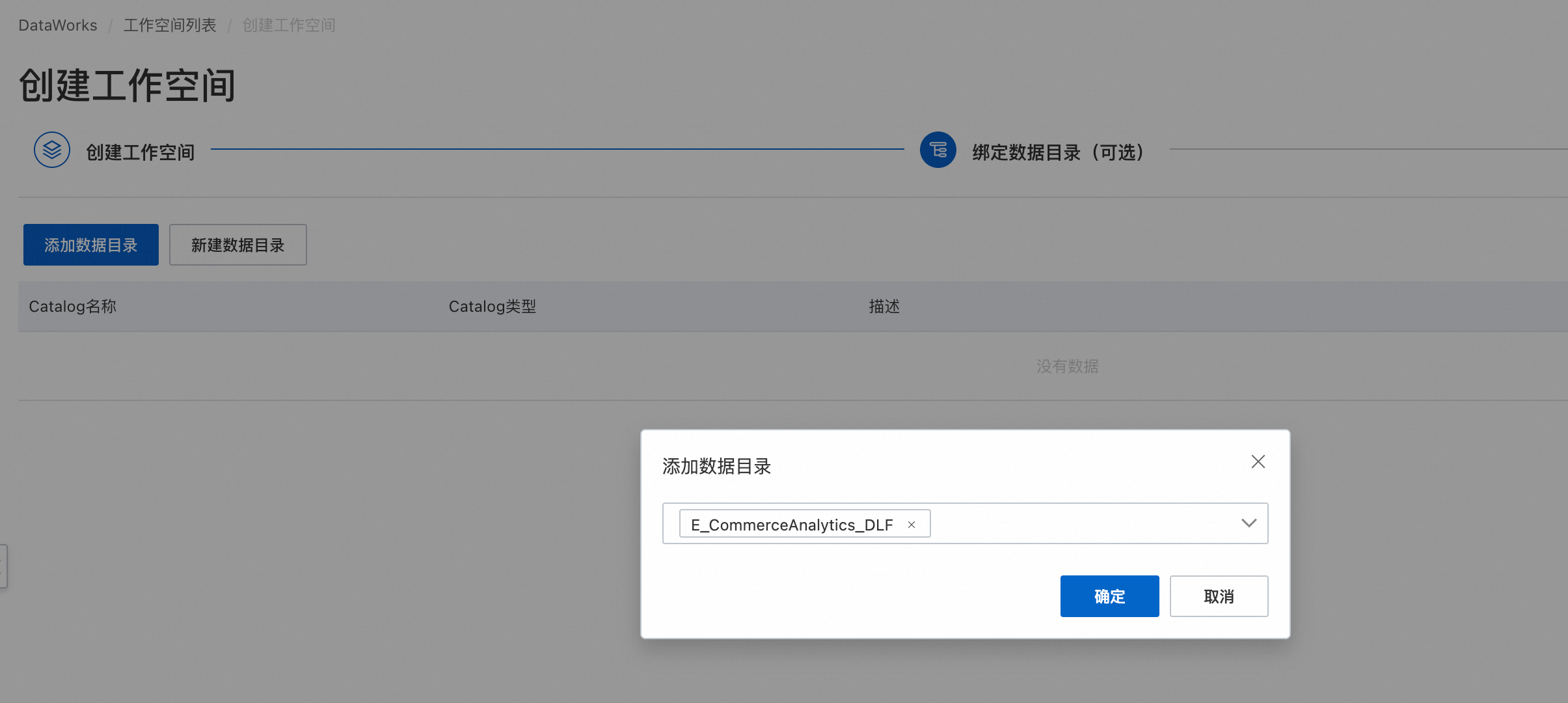The image size is (1568, 703).
Task: Open the DataWorks breadcrumb link
Action: click(x=58, y=25)
